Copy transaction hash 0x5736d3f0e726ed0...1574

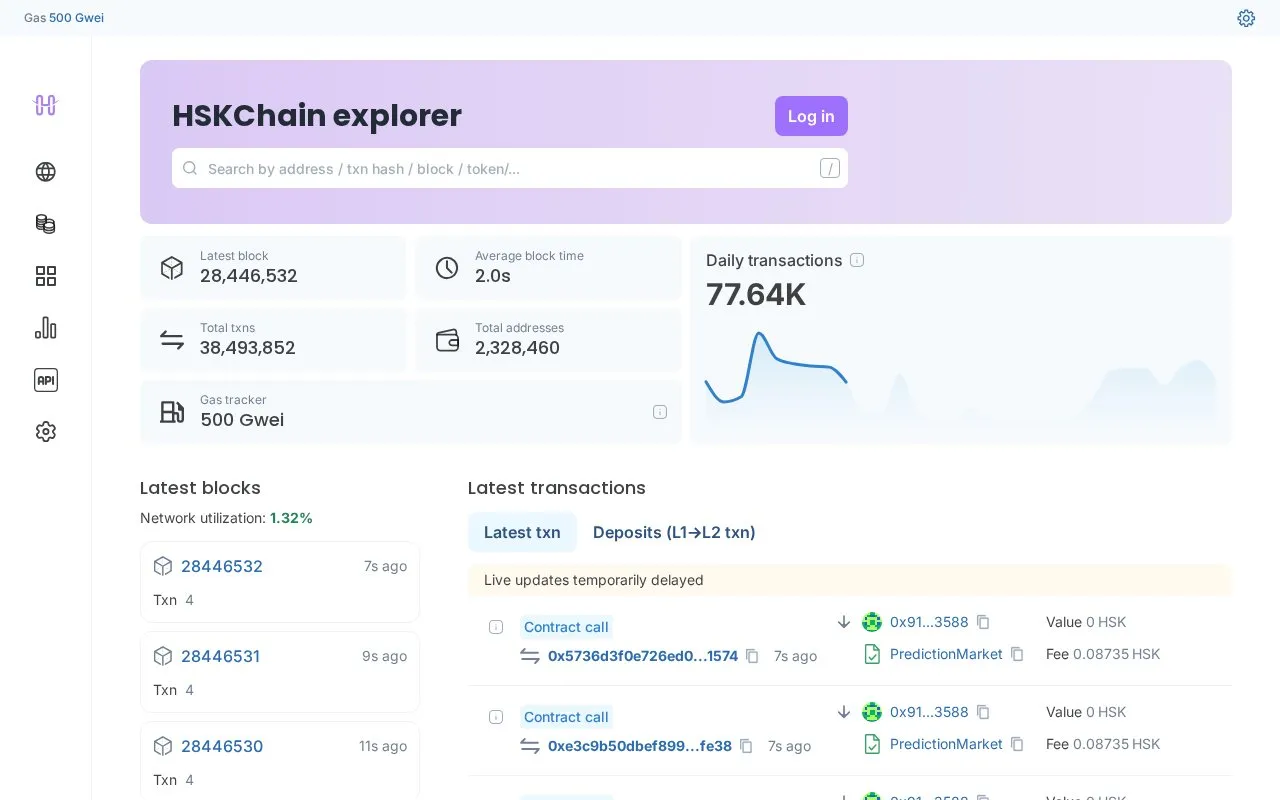click(x=752, y=656)
